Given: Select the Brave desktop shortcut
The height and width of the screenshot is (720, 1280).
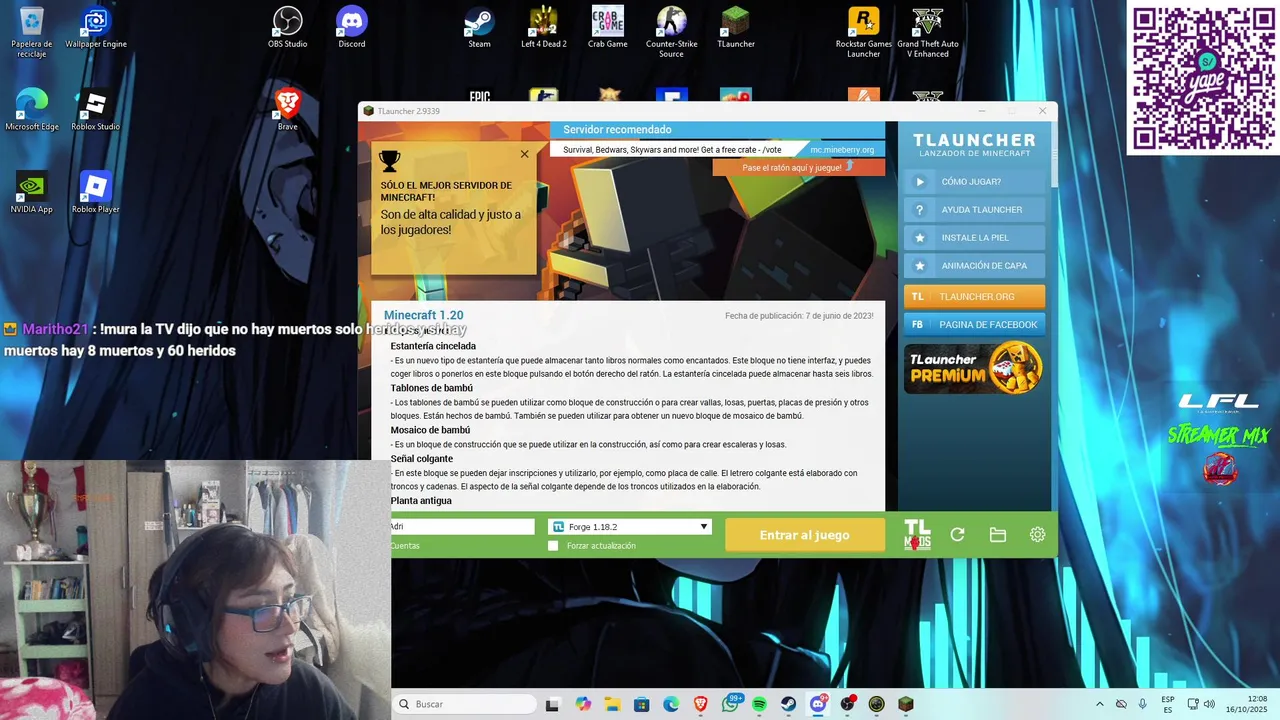Looking at the screenshot, I should coord(288,110).
